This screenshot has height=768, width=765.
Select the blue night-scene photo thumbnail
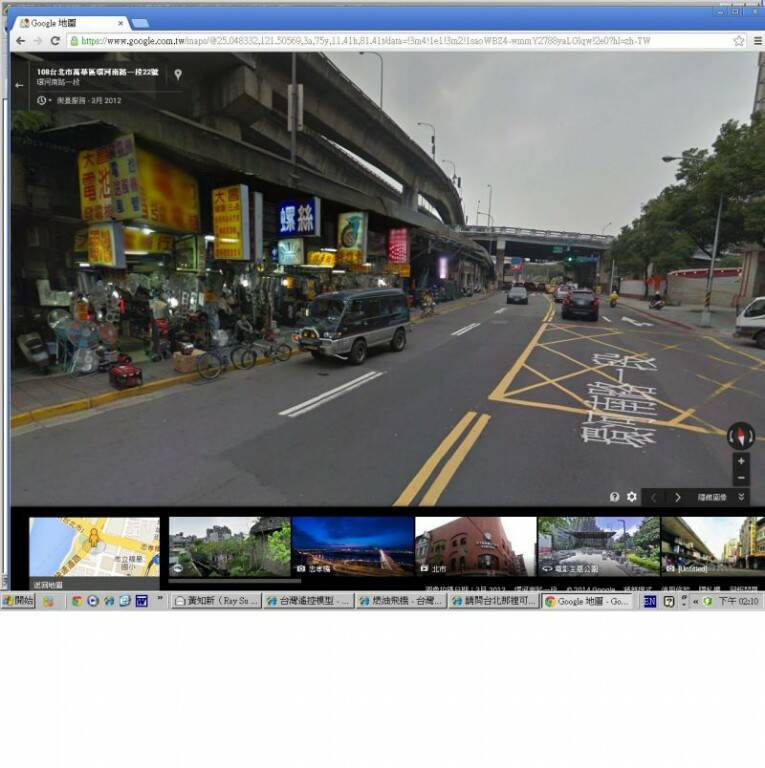coord(352,546)
